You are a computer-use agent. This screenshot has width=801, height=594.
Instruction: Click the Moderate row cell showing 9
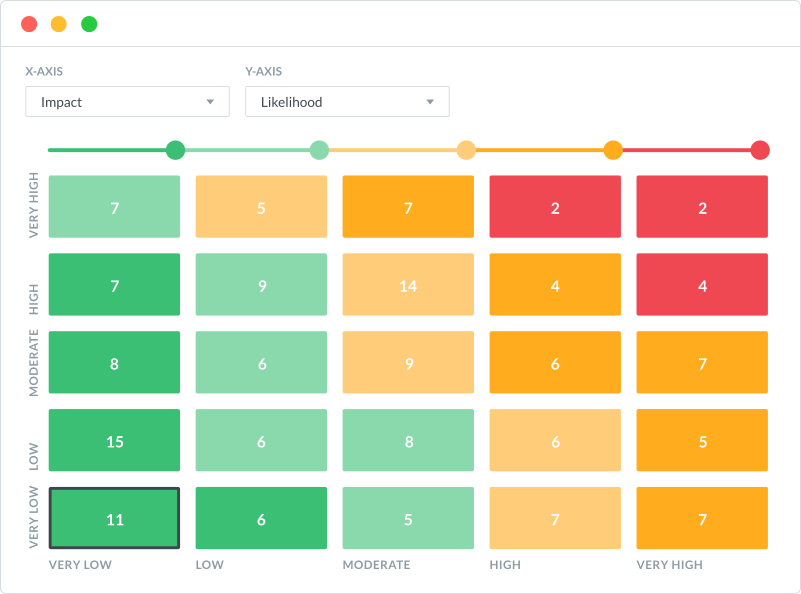click(408, 362)
